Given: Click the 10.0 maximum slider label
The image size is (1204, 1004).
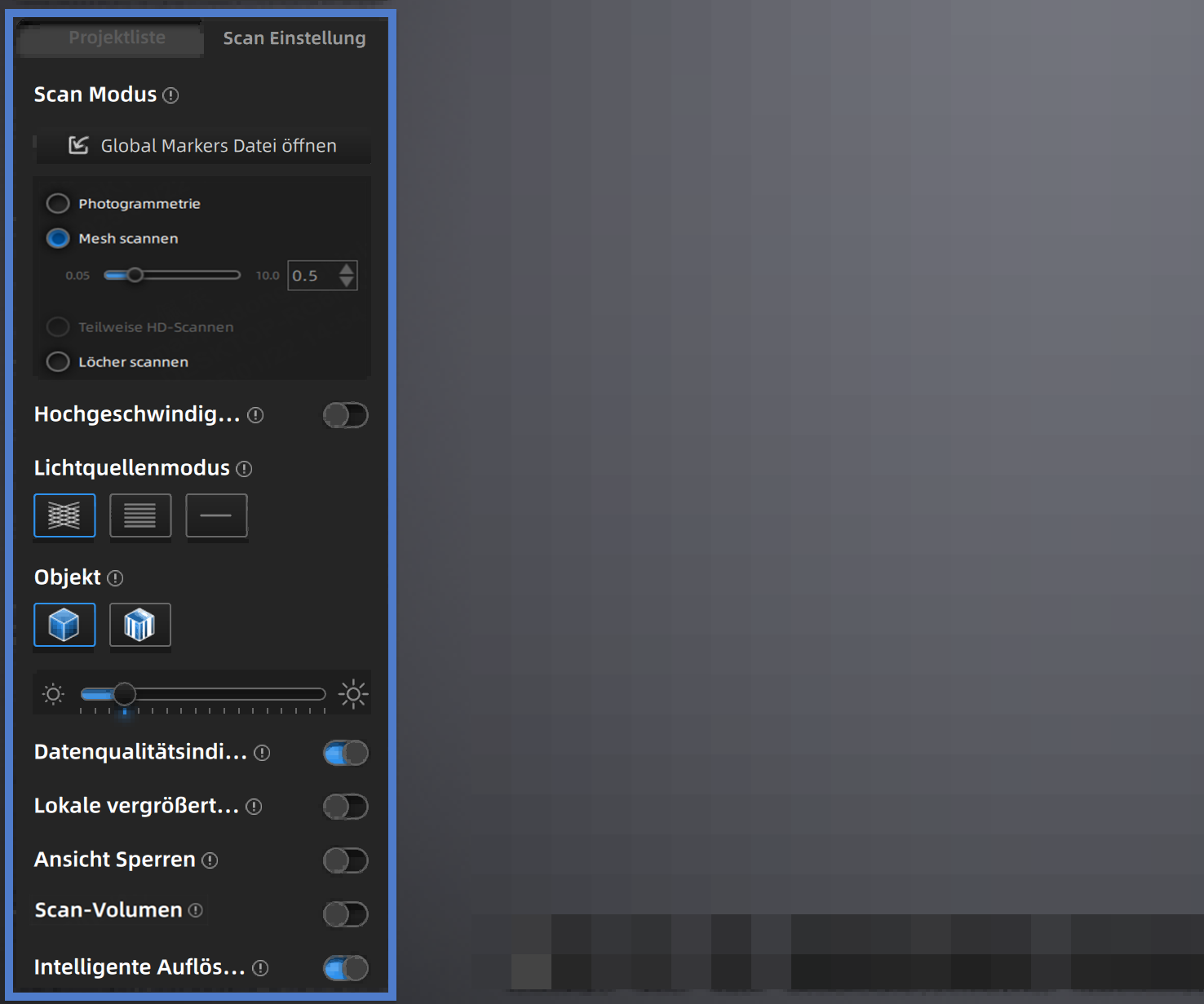Looking at the screenshot, I should click(x=268, y=276).
